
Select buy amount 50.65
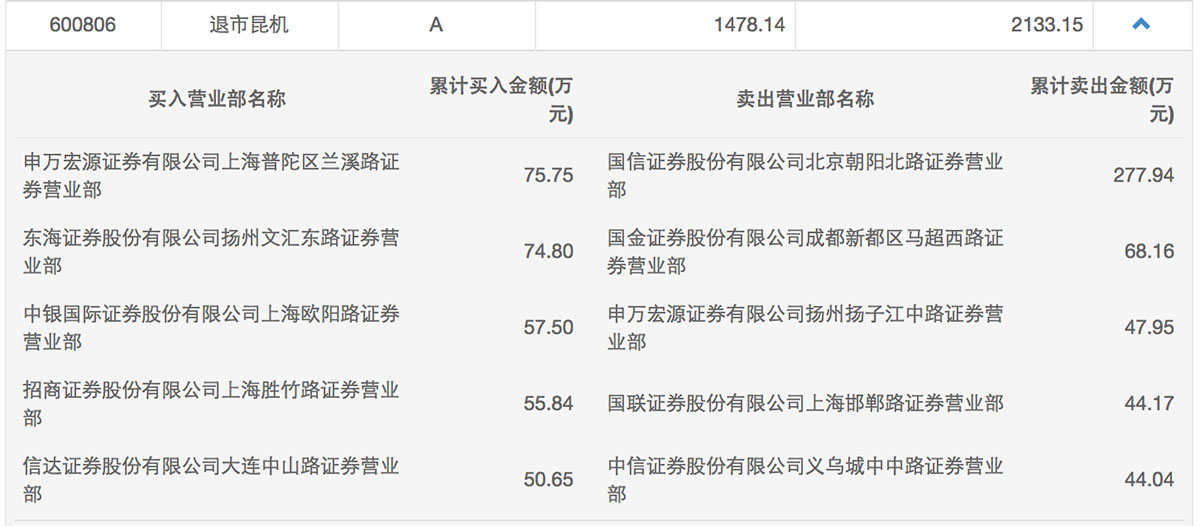(x=549, y=479)
